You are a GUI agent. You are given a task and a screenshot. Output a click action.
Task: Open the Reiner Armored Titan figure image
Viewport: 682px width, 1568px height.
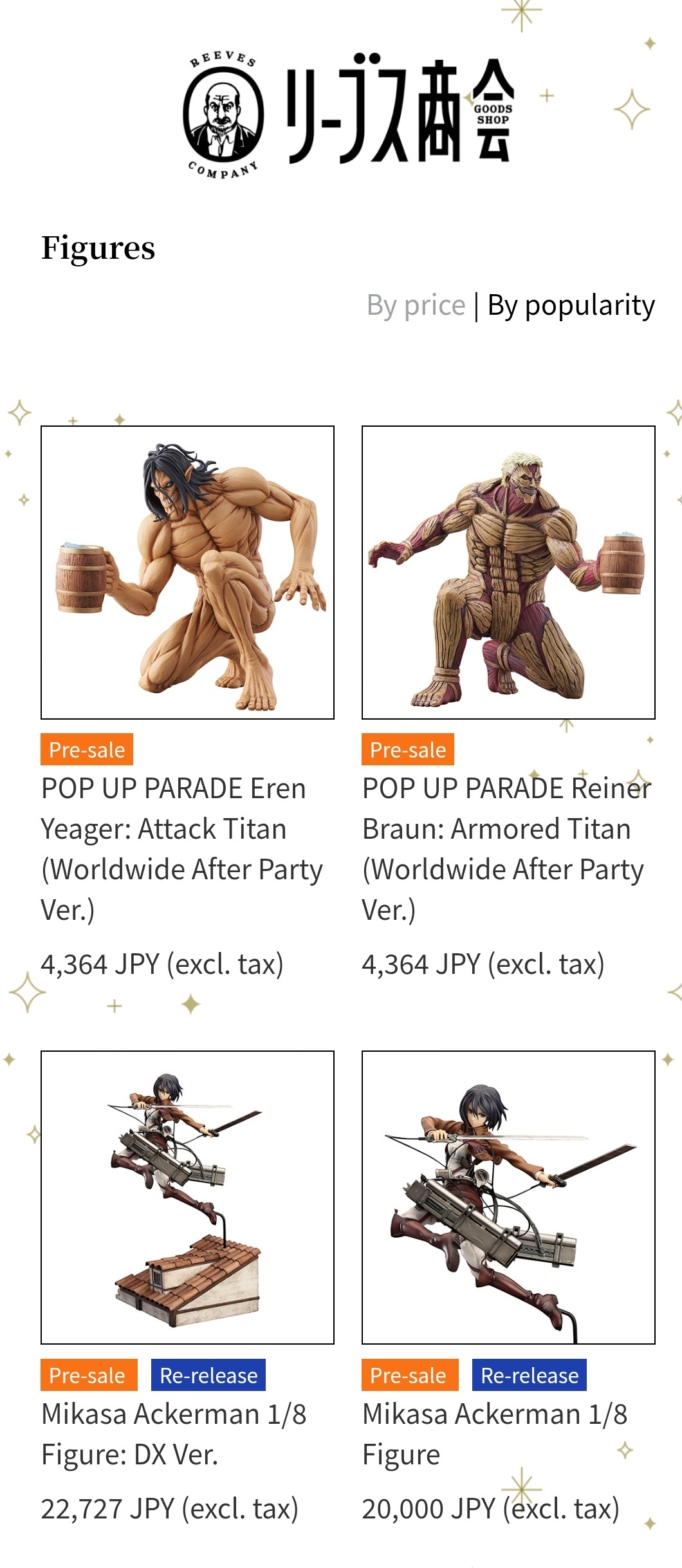point(508,572)
